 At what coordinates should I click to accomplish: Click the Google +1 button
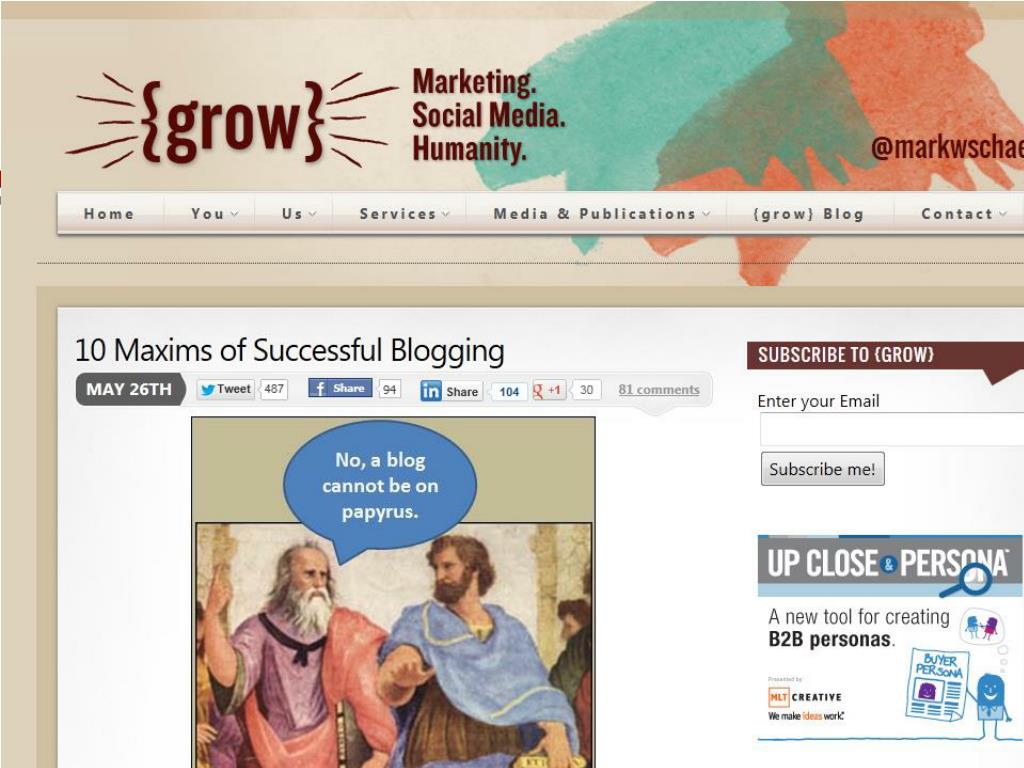click(549, 390)
